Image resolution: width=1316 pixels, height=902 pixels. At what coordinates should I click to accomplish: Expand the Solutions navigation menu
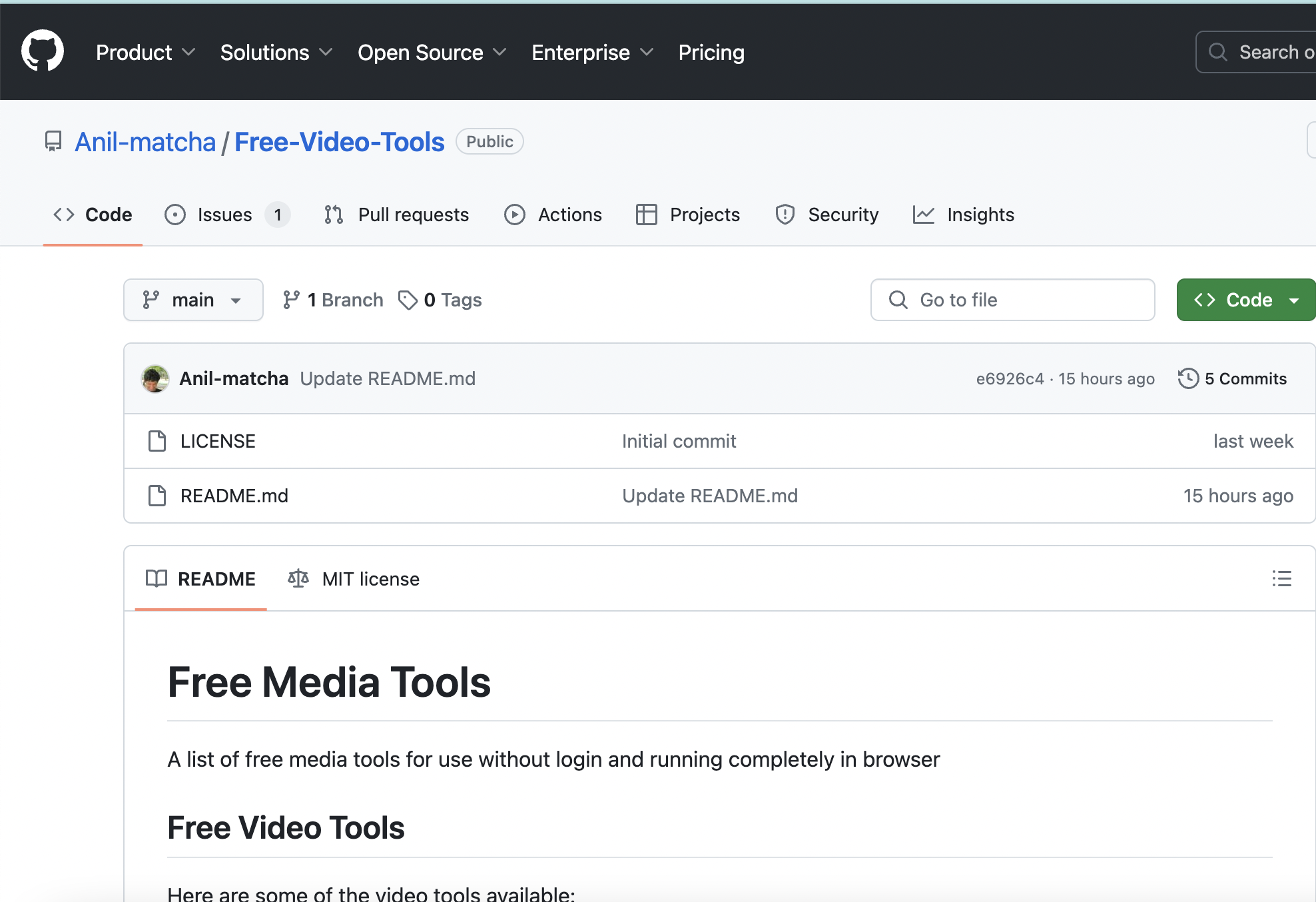tap(276, 53)
